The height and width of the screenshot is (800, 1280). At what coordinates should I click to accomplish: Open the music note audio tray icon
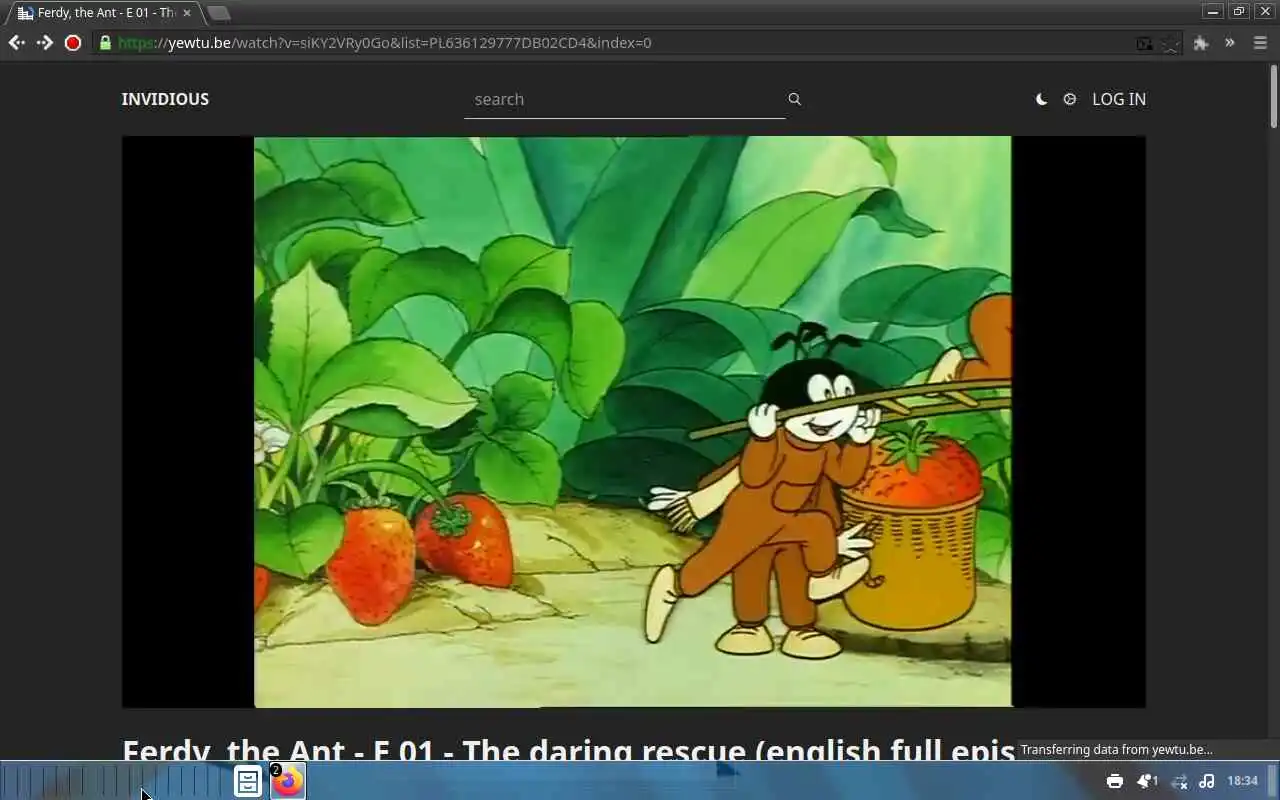click(x=1206, y=781)
